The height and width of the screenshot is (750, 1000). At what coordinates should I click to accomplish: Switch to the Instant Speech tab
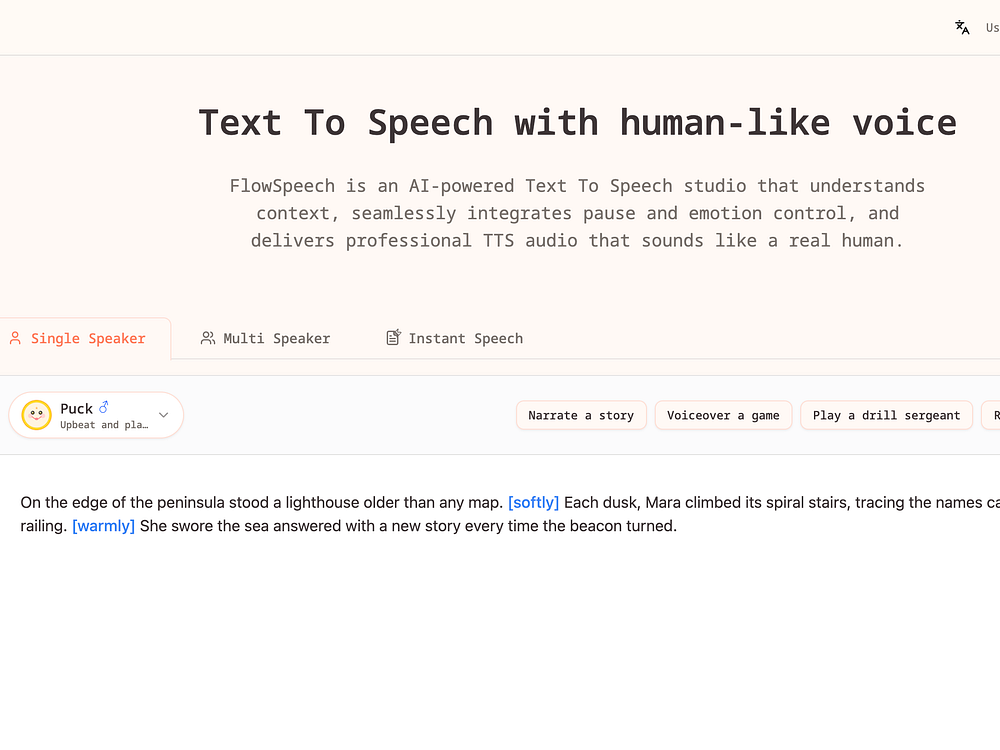pyautogui.click(x=455, y=338)
